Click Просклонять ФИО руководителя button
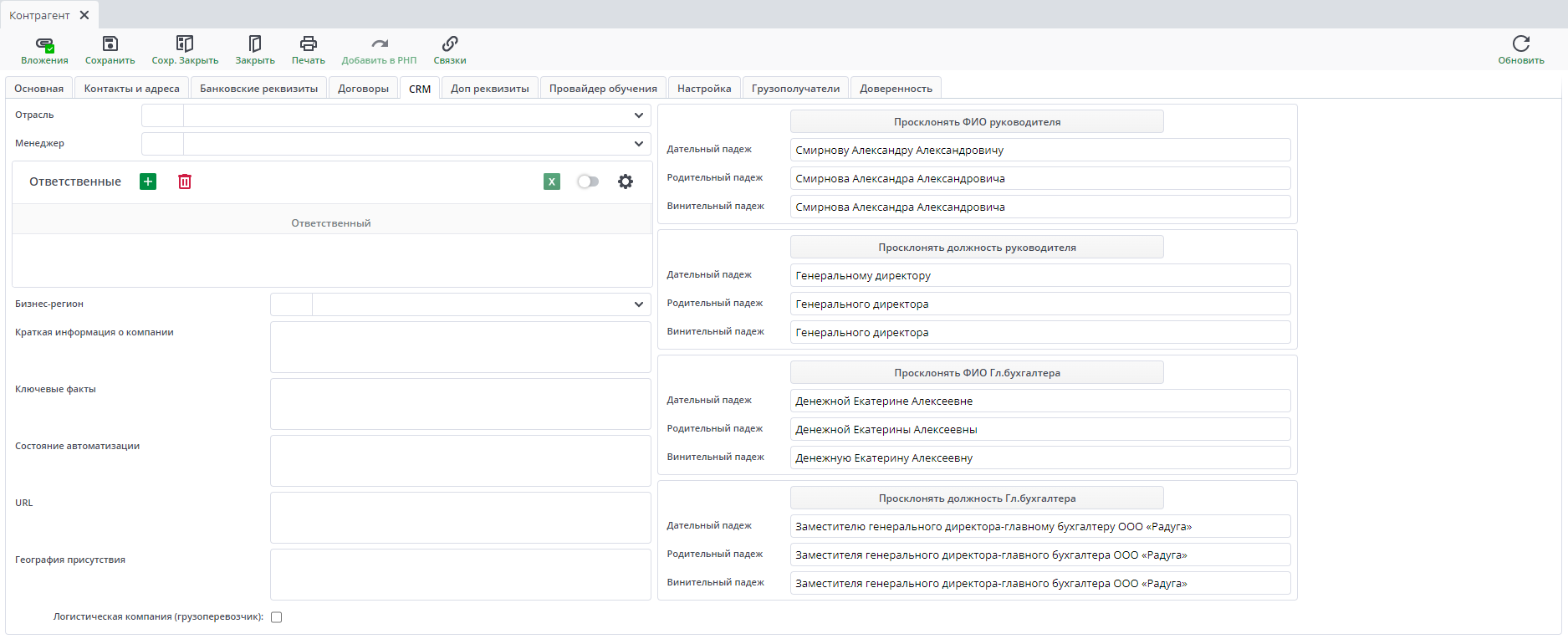Viewport: 1568px width, 639px height. (x=977, y=122)
